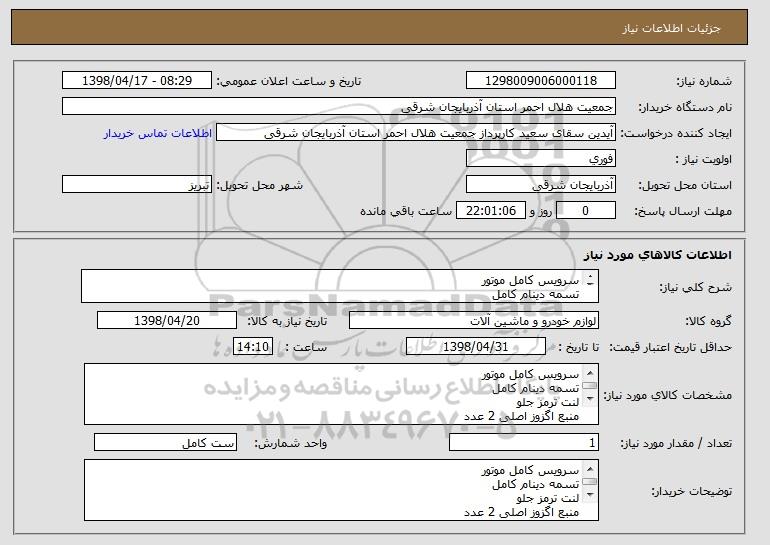Click the header جزئیات اطلاعات نیاز
This screenshot has width=770, height=545.
[671, 28]
